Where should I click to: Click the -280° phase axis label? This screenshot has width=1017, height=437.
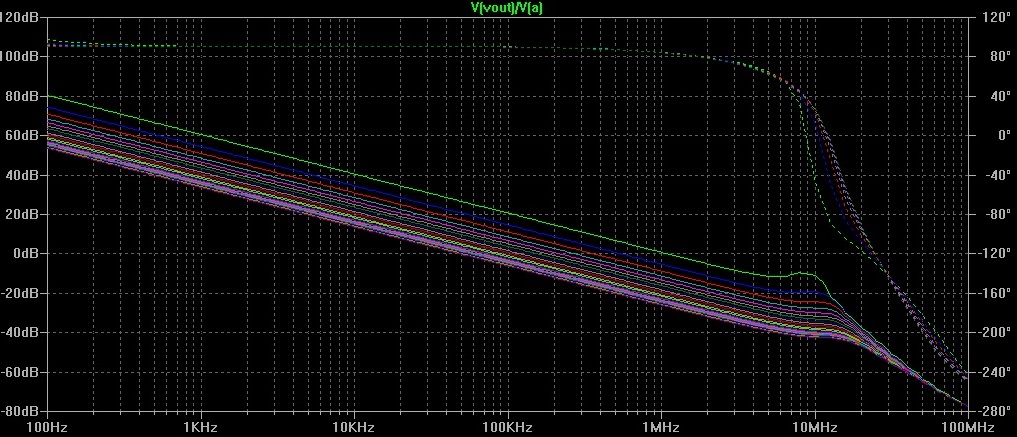click(x=993, y=412)
